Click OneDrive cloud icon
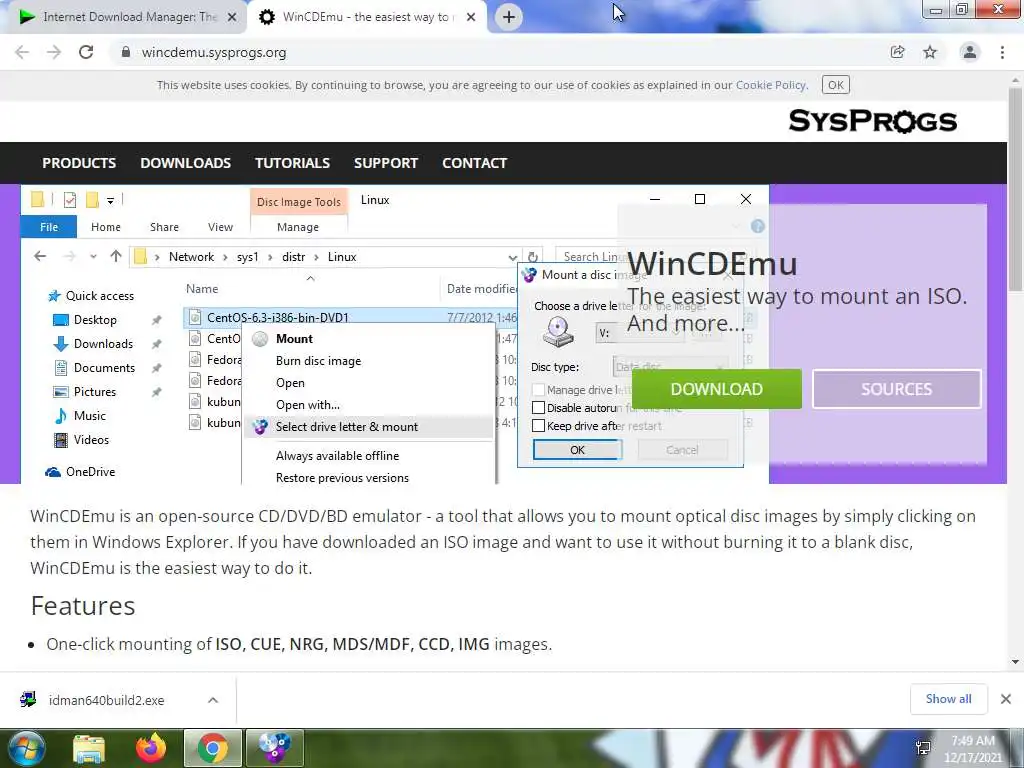This screenshot has height=768, width=1024. point(53,472)
